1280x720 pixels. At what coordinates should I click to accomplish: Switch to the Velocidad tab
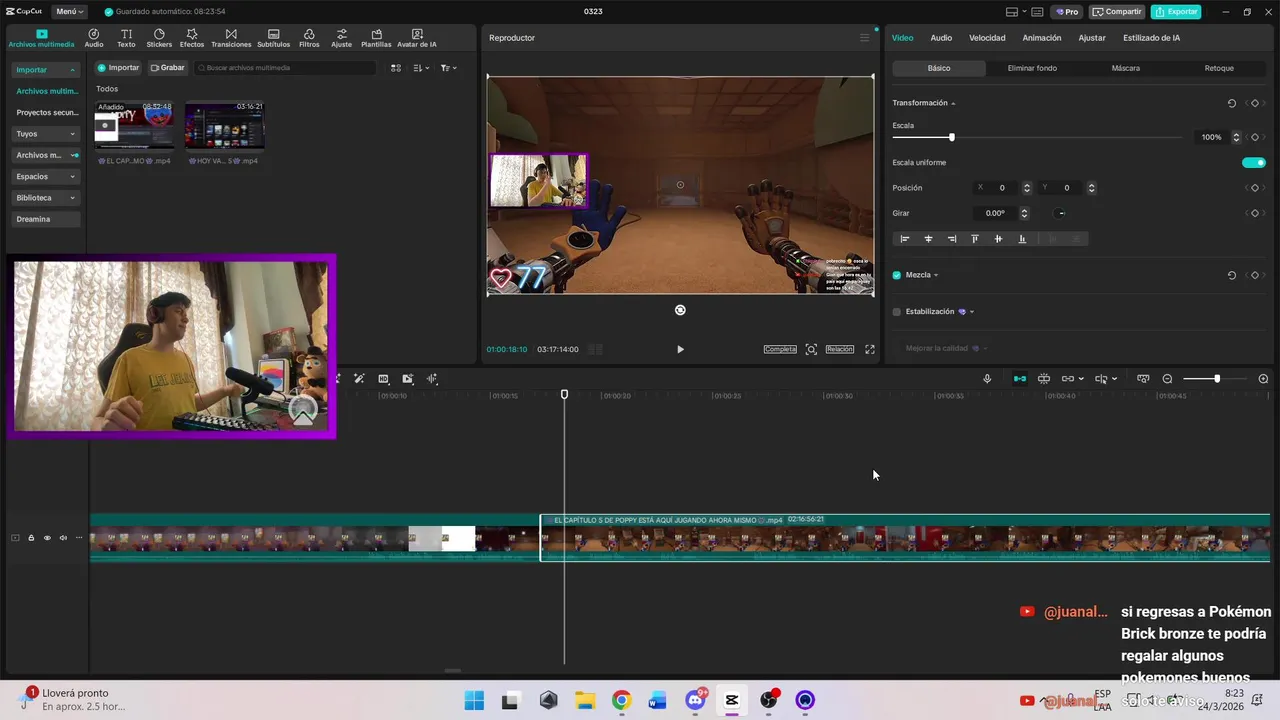pyautogui.click(x=987, y=38)
